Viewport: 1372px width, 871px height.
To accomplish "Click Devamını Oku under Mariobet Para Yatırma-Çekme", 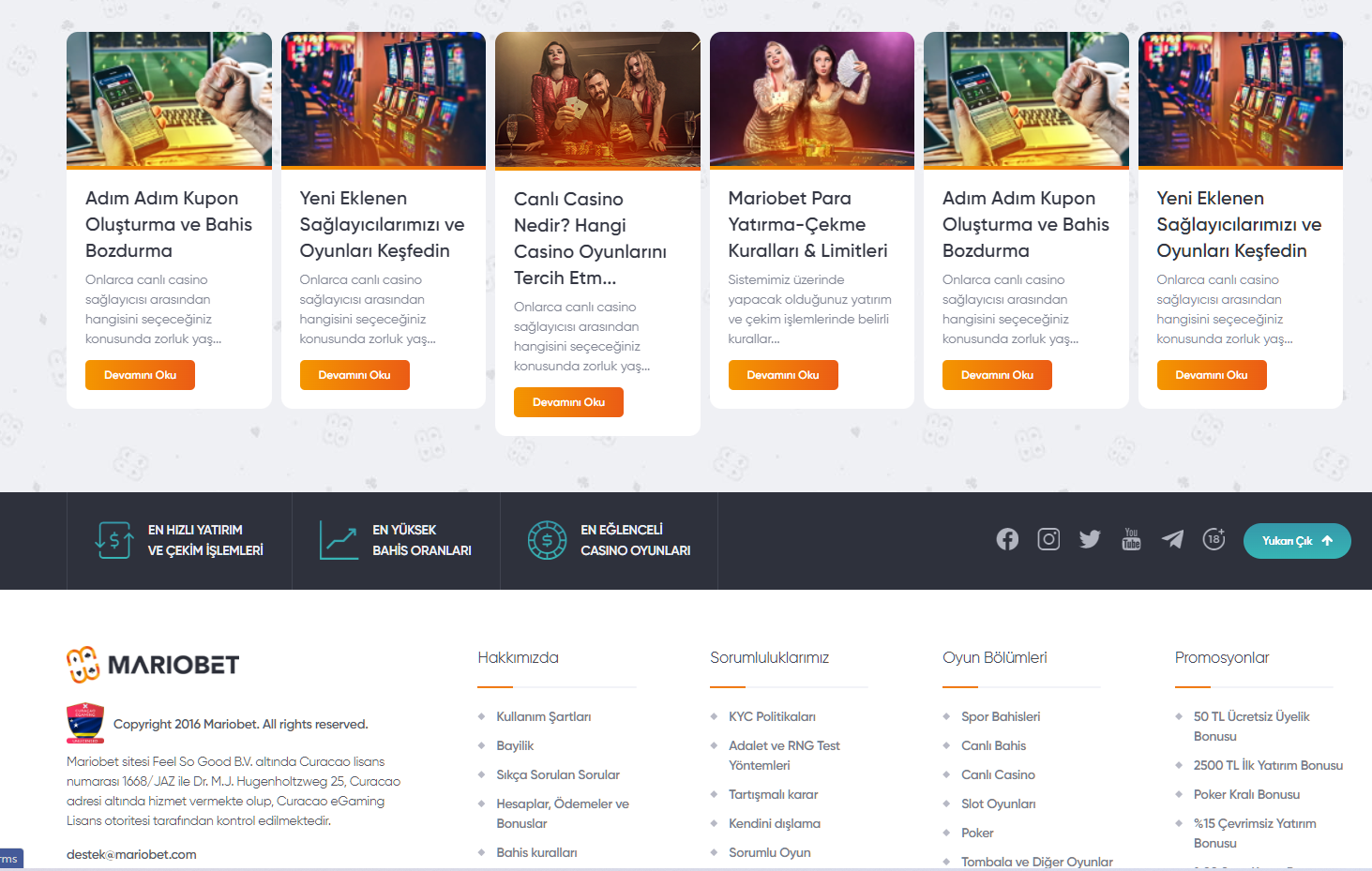I will pos(782,375).
